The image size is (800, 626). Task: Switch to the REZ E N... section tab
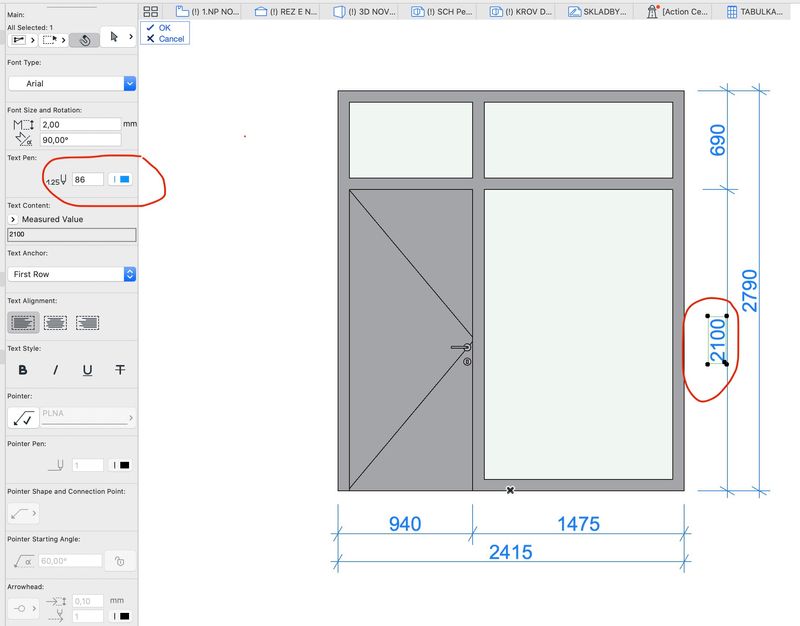point(286,11)
